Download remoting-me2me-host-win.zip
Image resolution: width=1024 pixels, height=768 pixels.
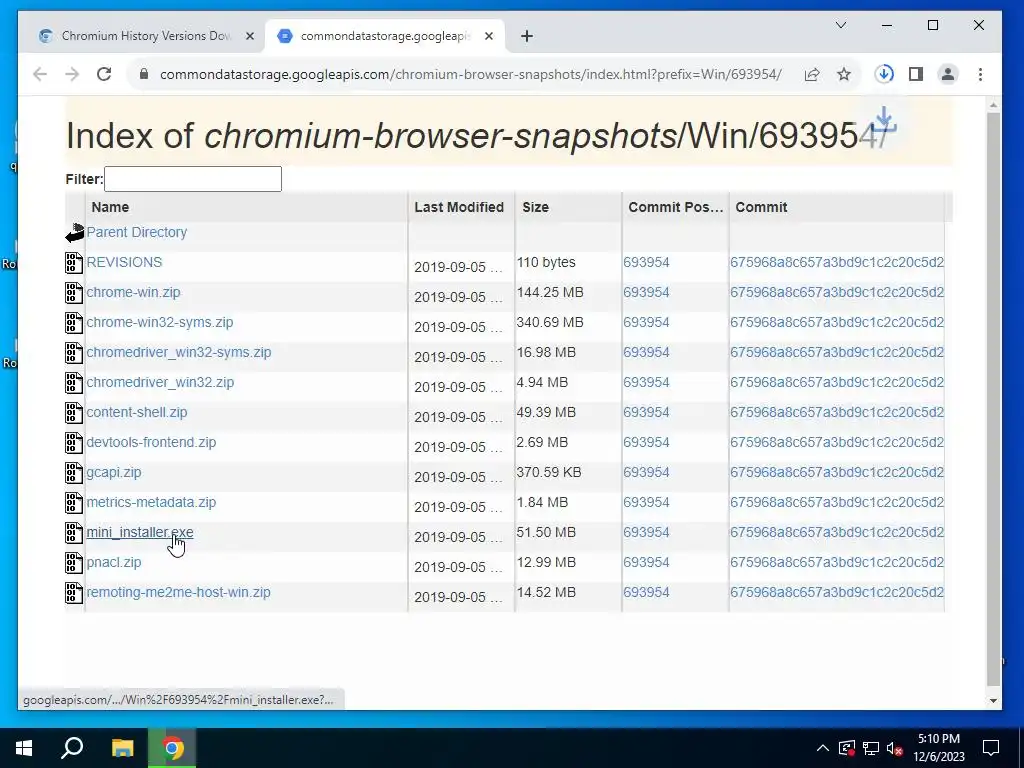click(x=178, y=593)
